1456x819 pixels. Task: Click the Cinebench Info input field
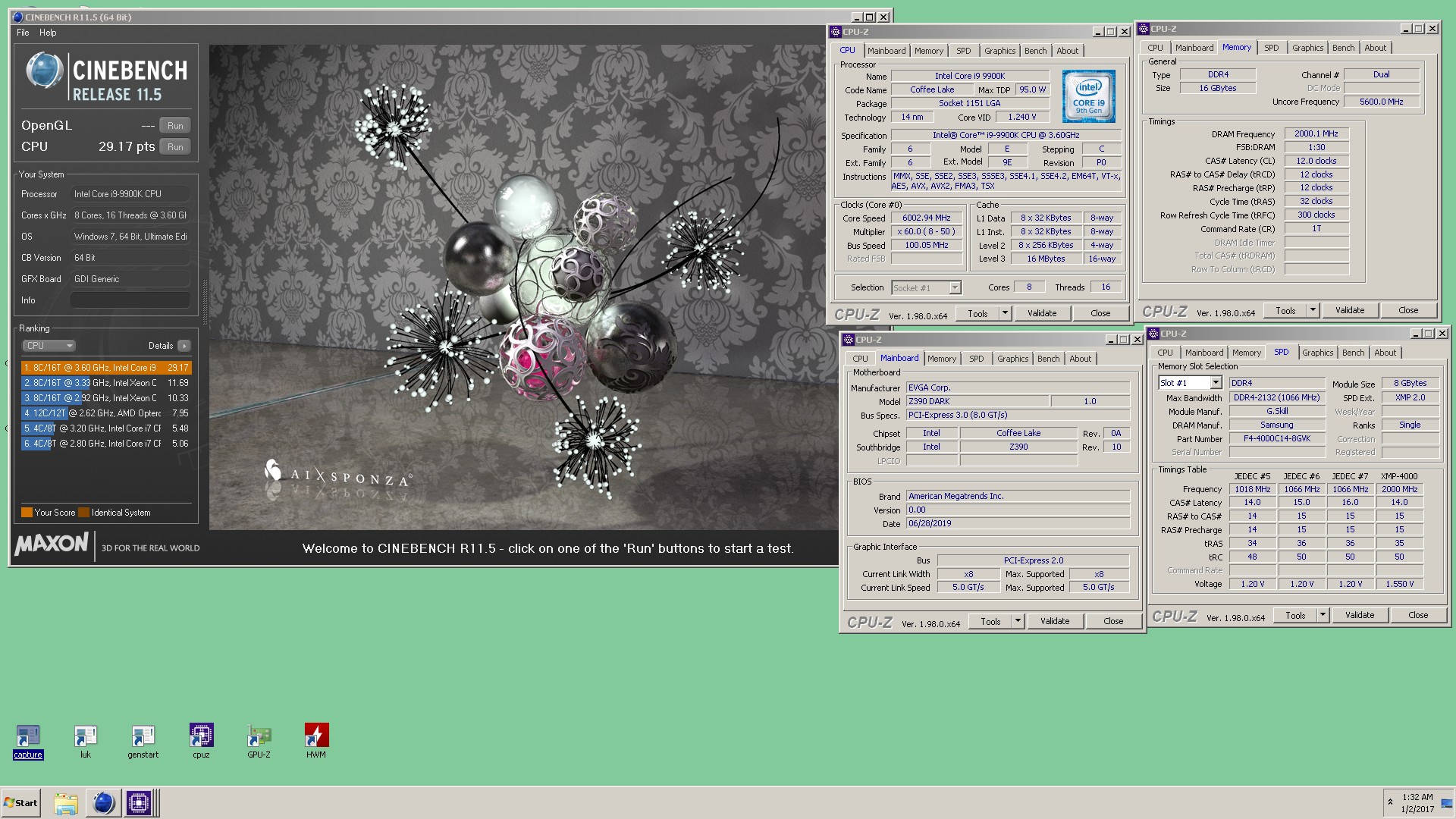[x=130, y=300]
